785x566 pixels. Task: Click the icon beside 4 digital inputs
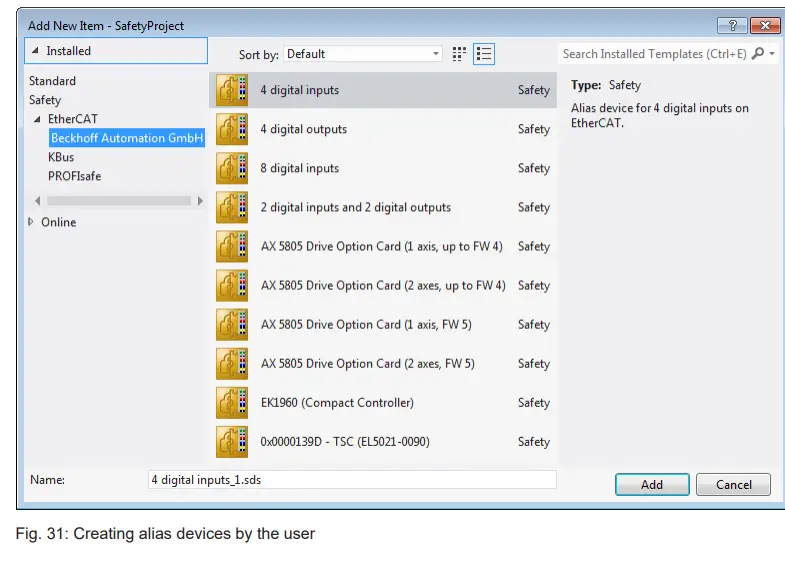click(x=232, y=90)
